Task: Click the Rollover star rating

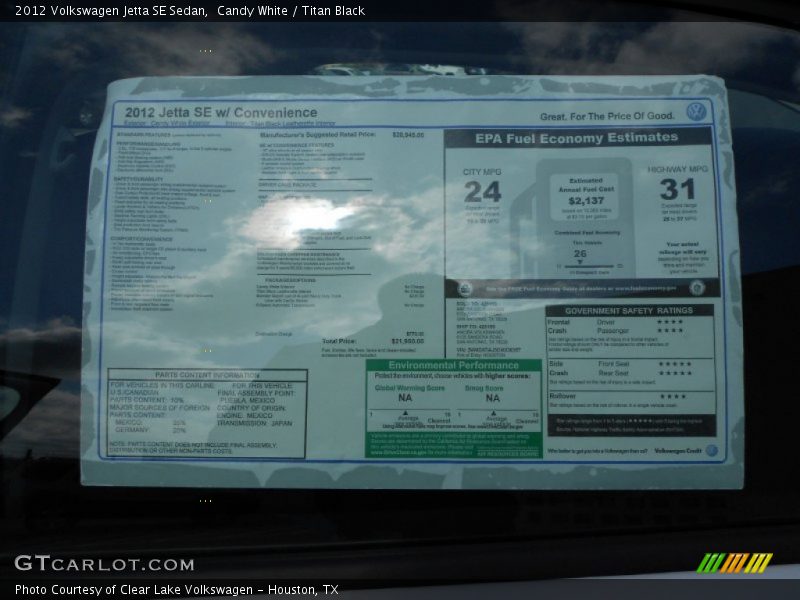Action: point(672,396)
